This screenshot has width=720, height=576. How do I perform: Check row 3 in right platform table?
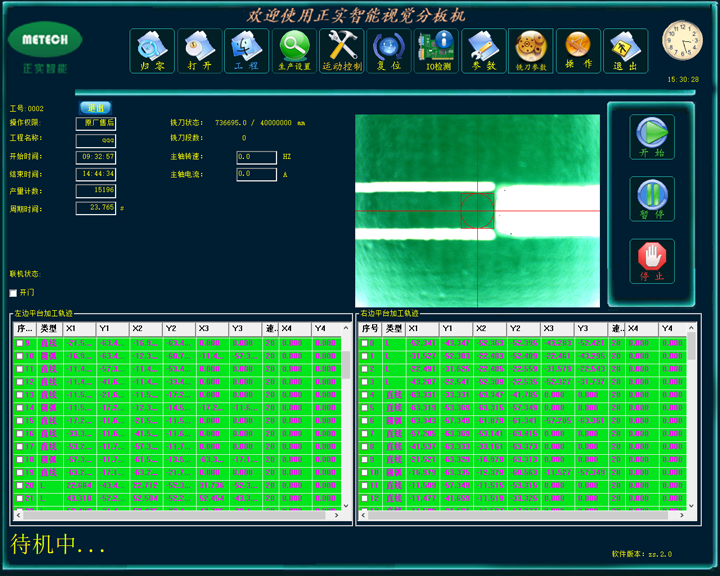[365, 382]
